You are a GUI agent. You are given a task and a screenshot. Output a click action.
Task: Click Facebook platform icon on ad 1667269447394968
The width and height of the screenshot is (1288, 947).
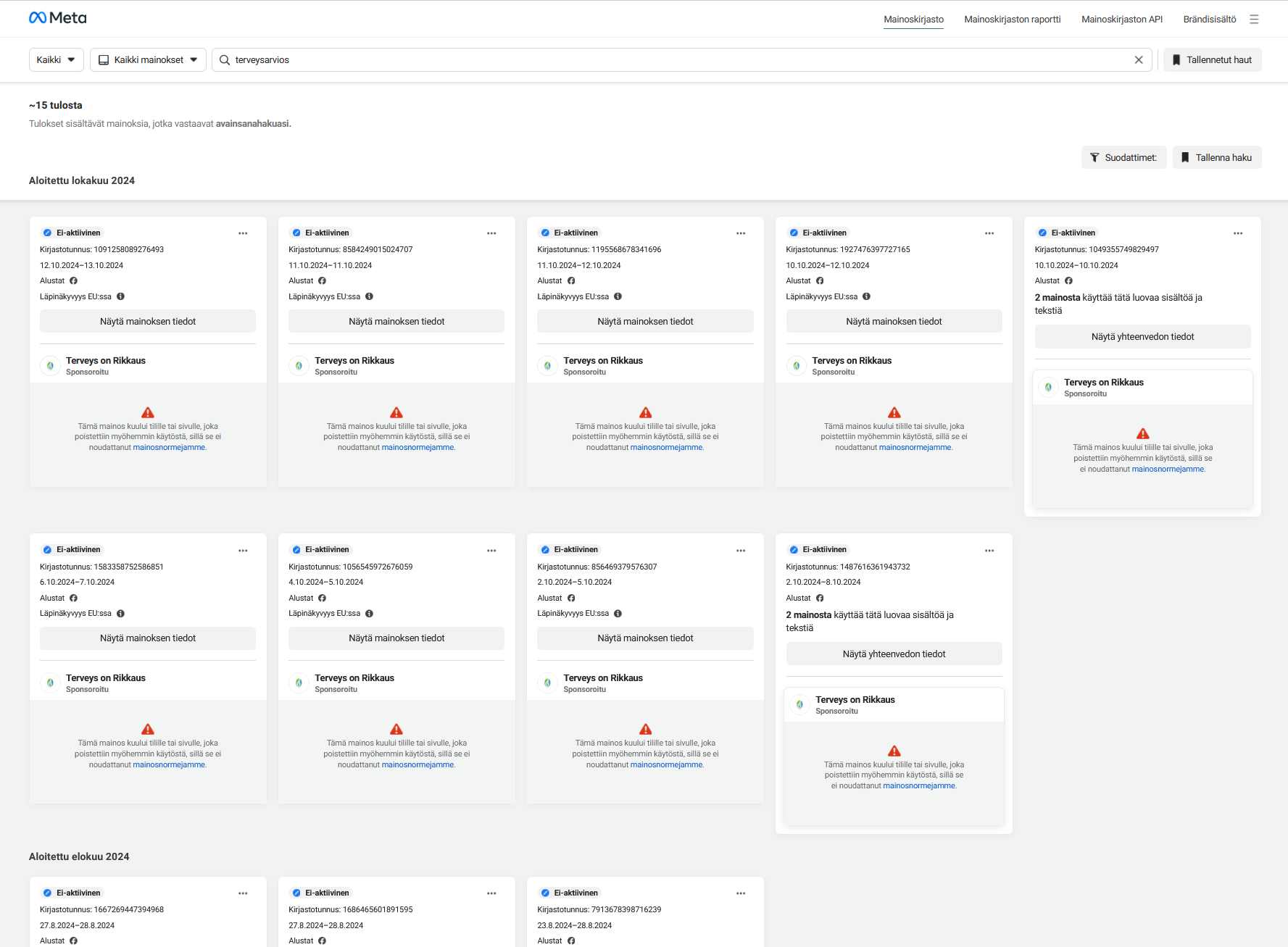(73, 941)
